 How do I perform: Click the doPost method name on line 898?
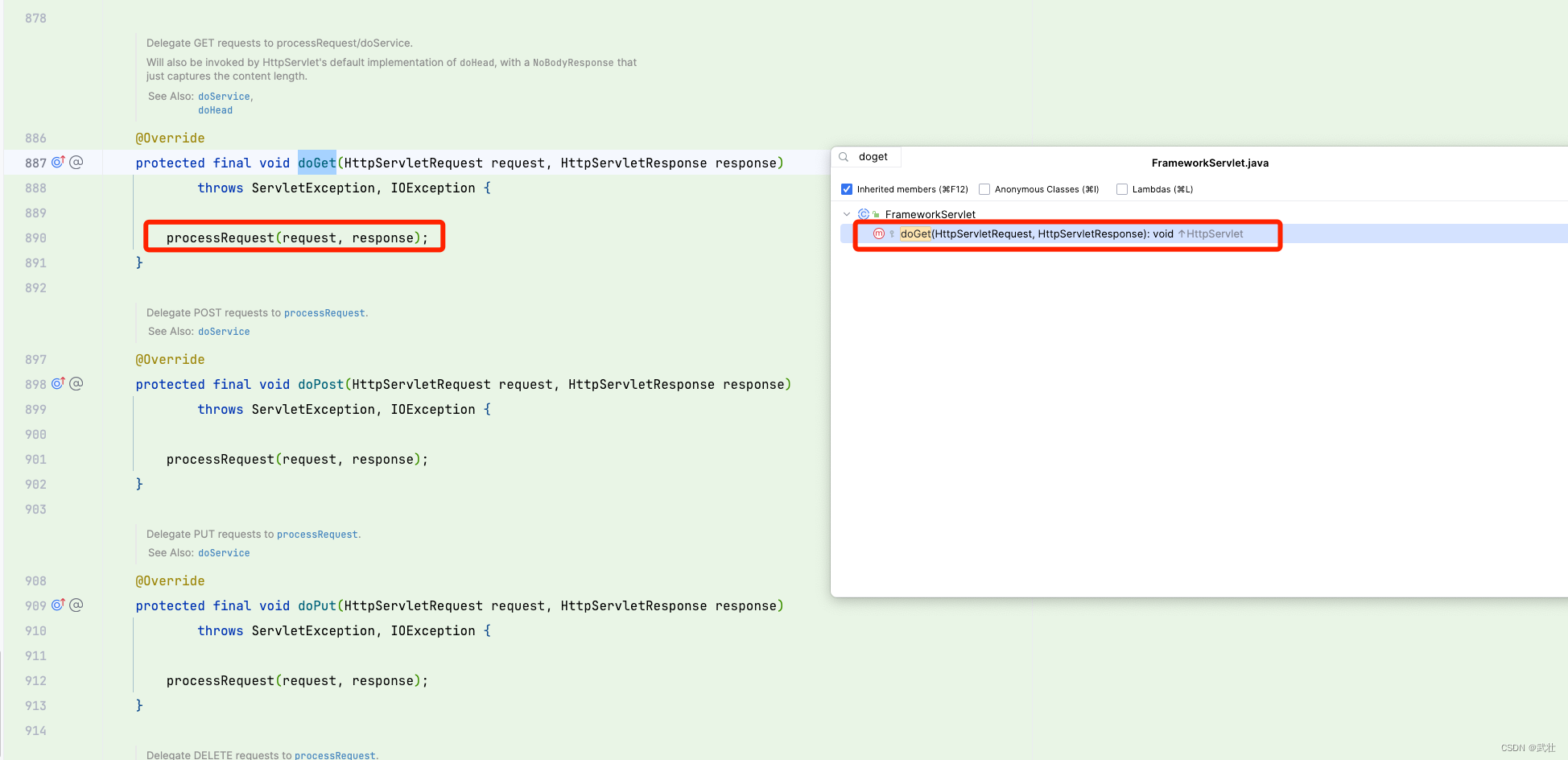[x=320, y=384]
